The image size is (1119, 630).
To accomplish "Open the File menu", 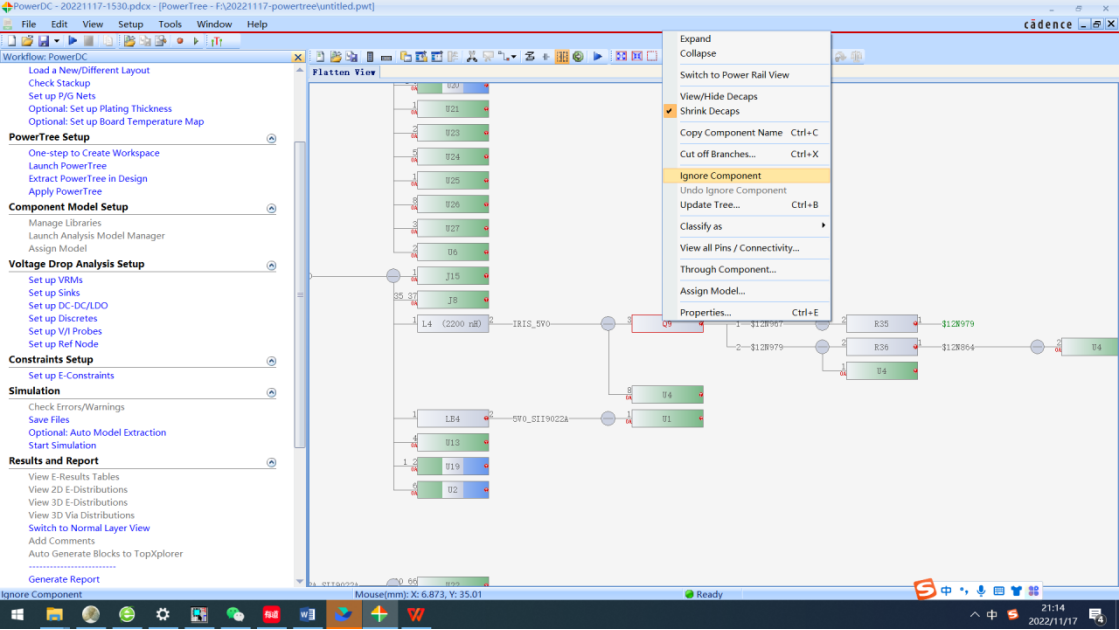I will pos(29,24).
